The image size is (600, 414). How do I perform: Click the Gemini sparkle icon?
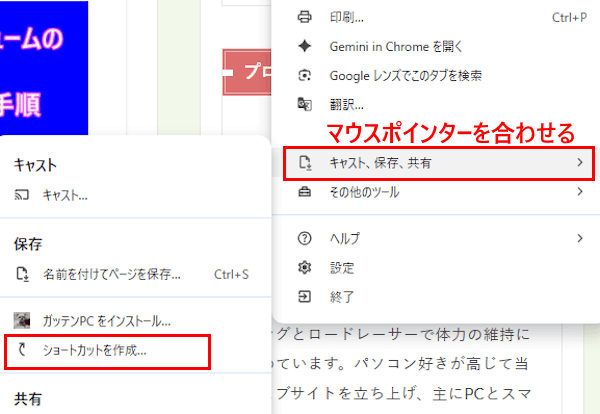(x=305, y=46)
